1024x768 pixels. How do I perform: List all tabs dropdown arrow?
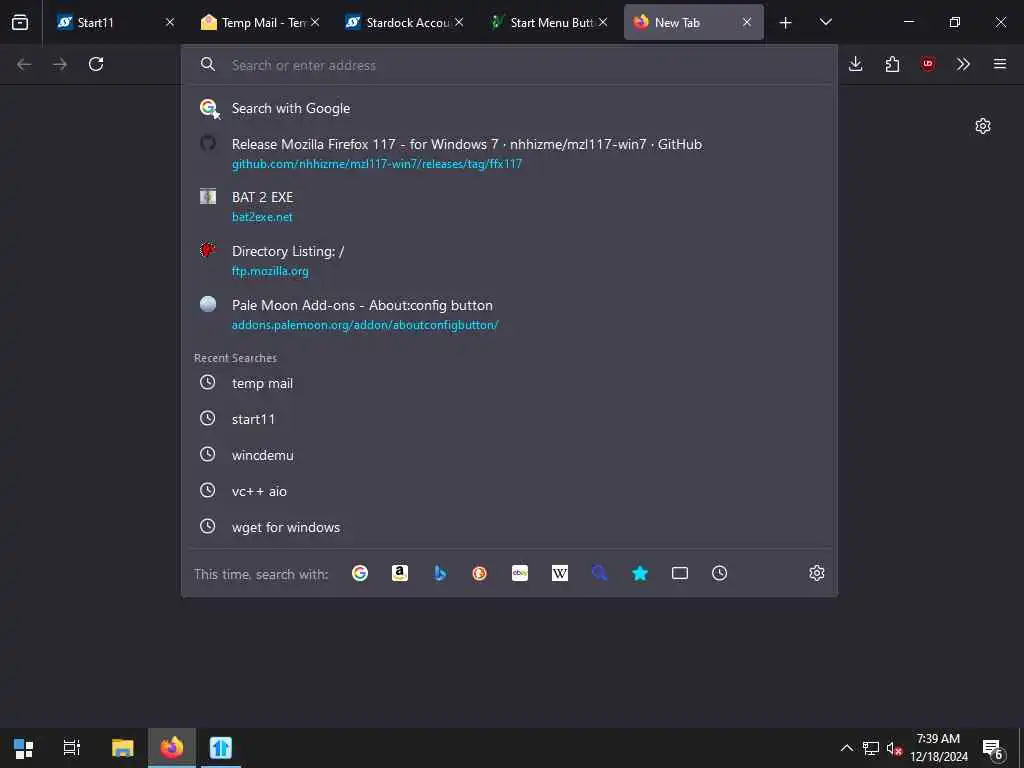point(825,23)
